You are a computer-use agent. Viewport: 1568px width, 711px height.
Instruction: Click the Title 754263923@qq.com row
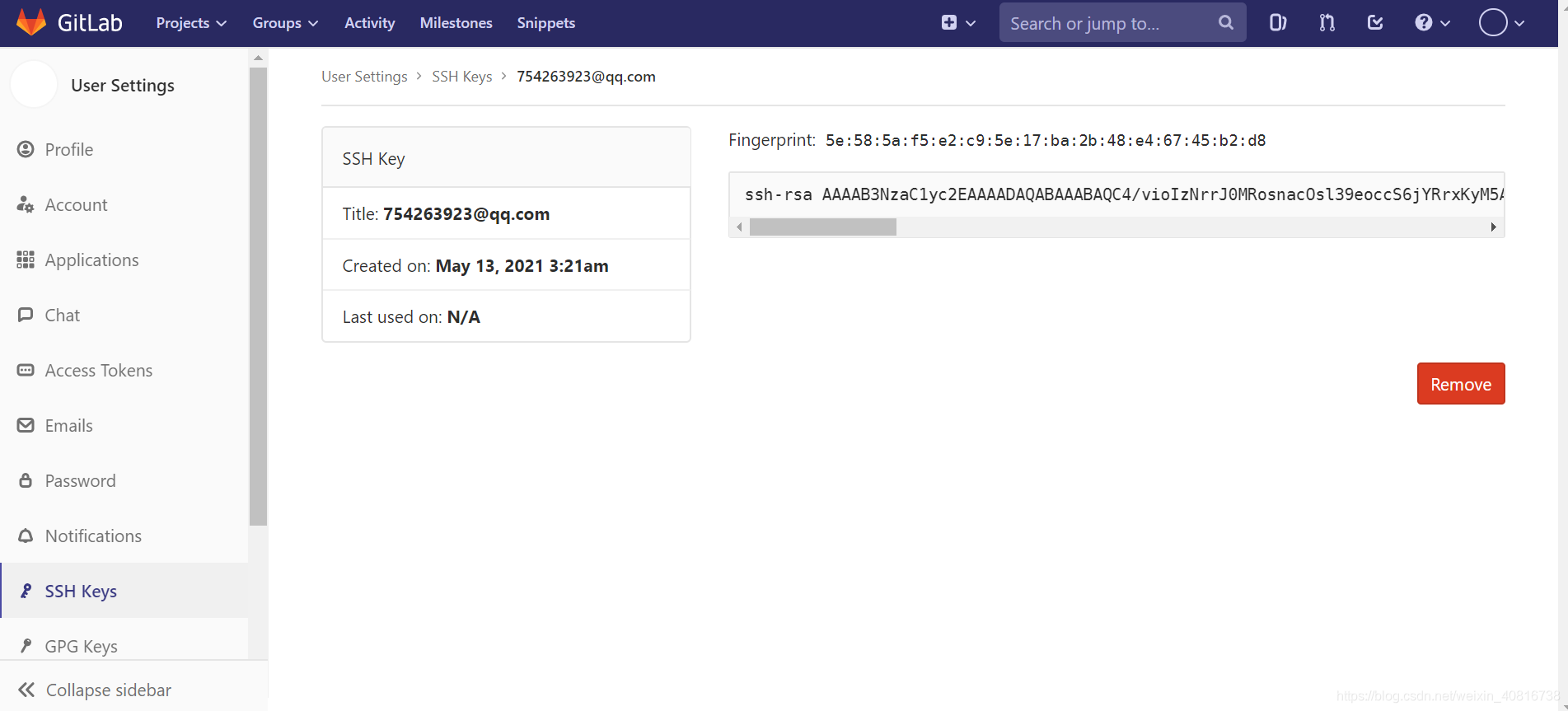pos(506,213)
